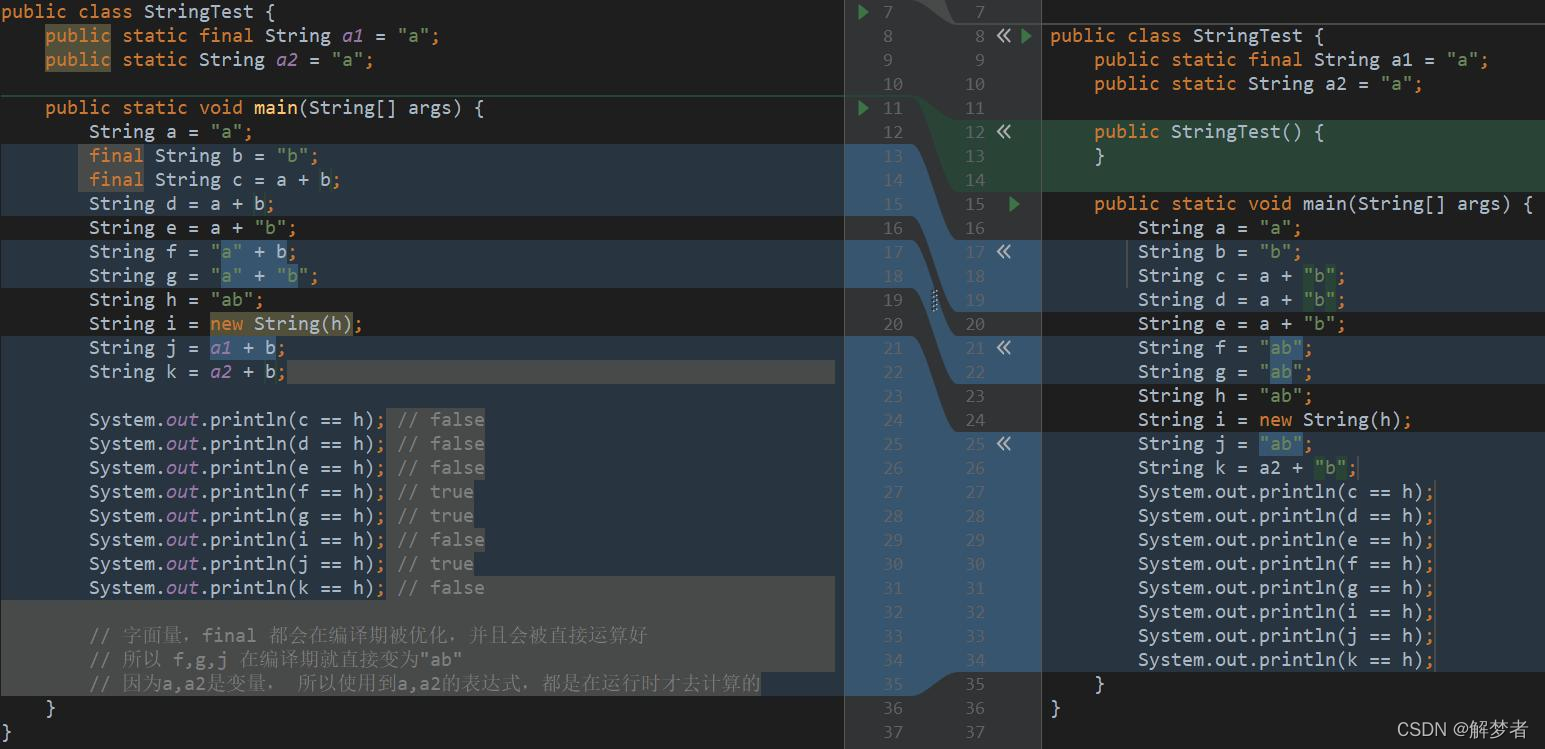The height and width of the screenshot is (749, 1545).
Task: Click 'public StringTest() {' constructor line
Action: pyautogui.click(x=1209, y=132)
